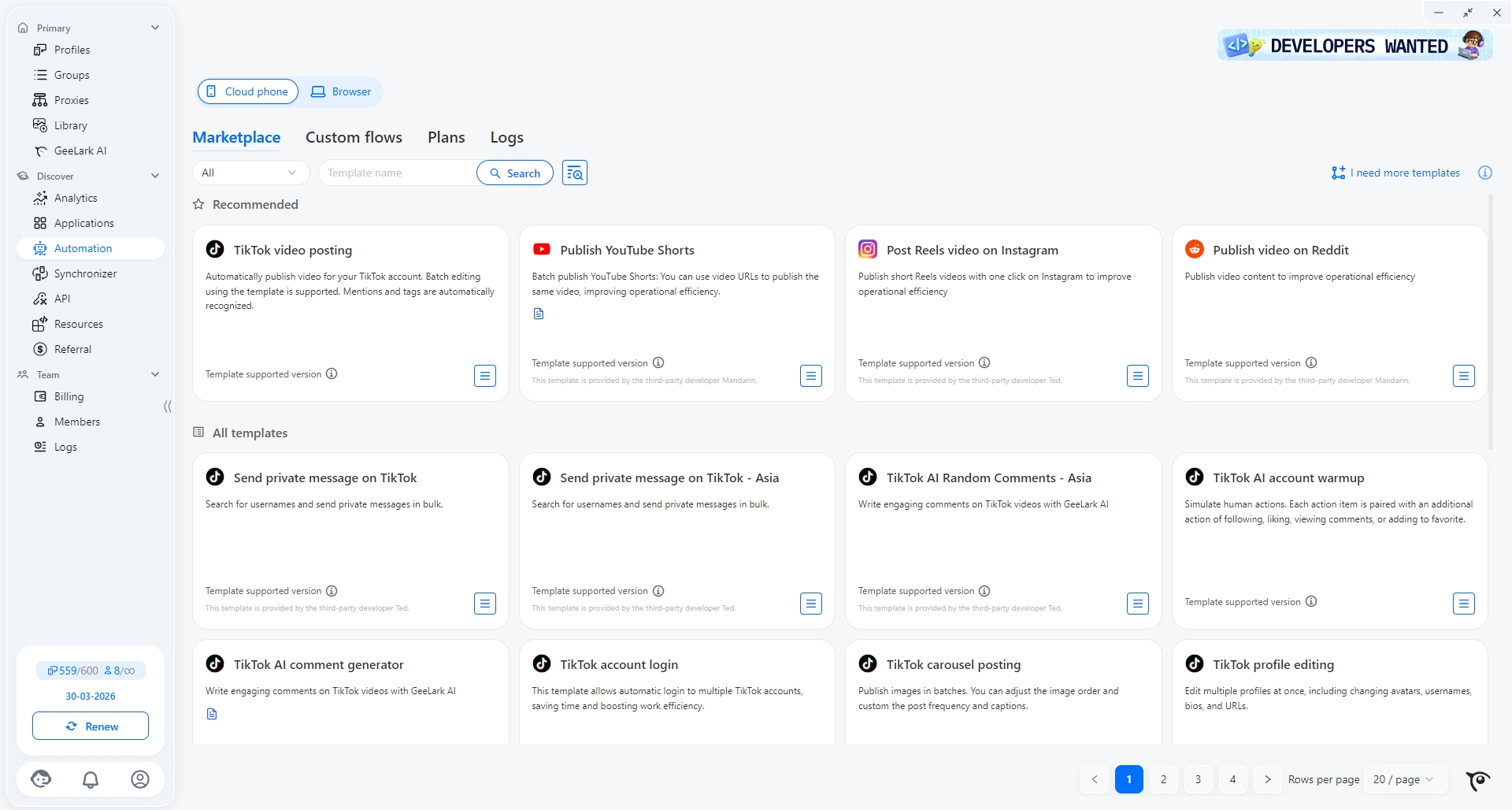Viewport: 1512px width, 810px height.
Task: Open GeeLark AI in the sidebar
Action: tap(91, 150)
